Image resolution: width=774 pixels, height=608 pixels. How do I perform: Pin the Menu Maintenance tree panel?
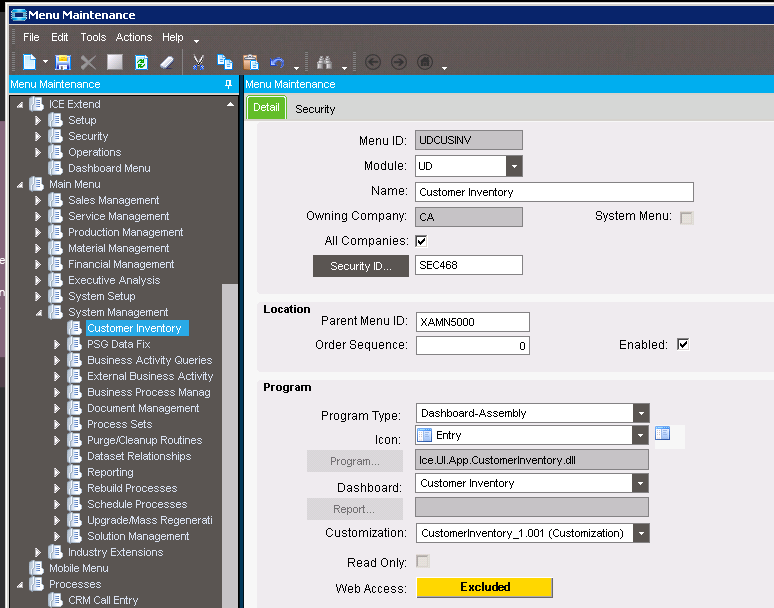229,85
